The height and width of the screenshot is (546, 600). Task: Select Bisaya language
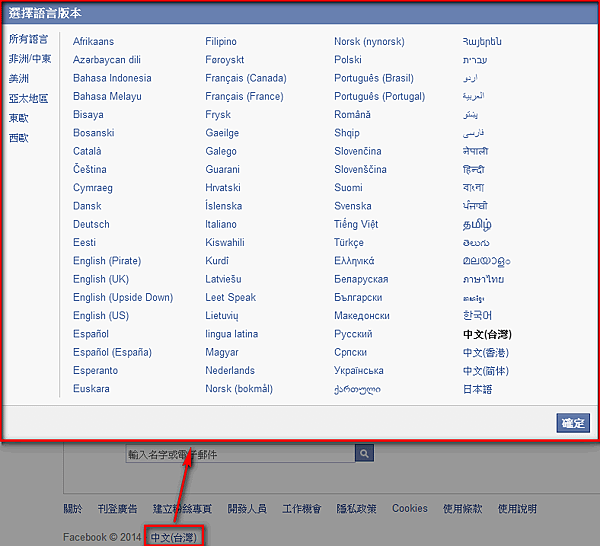[x=88, y=115]
